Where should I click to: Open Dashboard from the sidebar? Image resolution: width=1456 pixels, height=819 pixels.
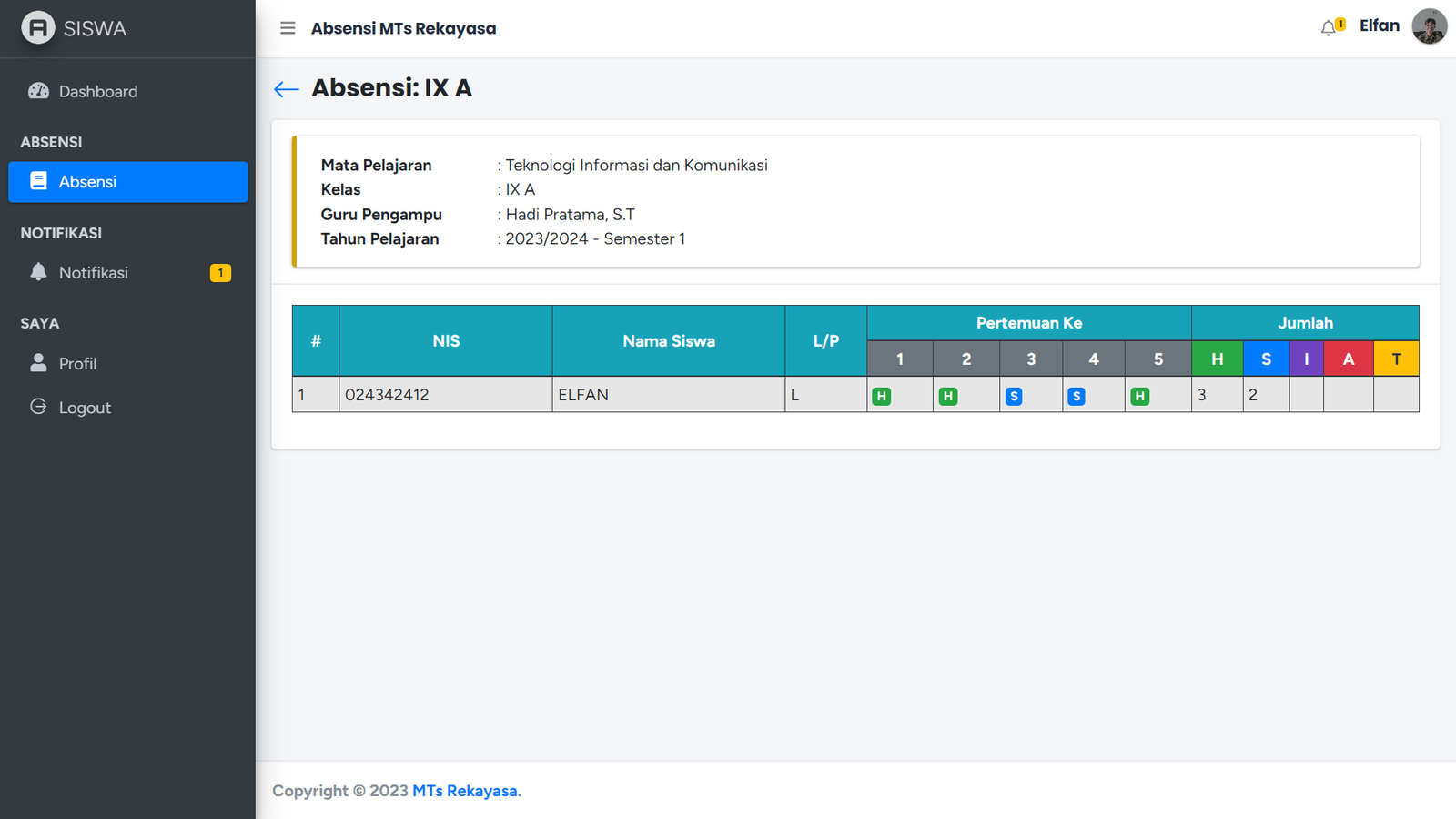(x=97, y=91)
